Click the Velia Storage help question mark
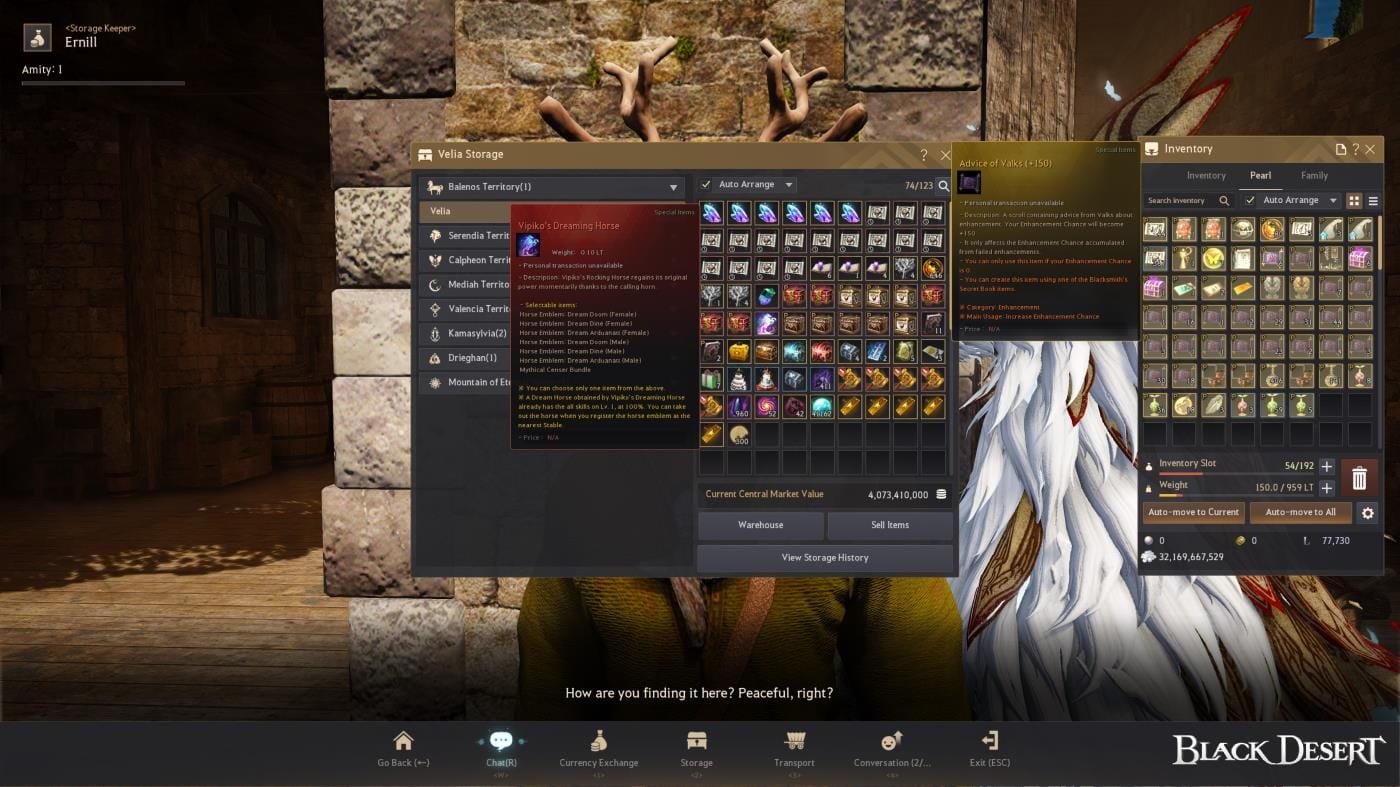This screenshot has width=1400, height=787. pos(923,155)
